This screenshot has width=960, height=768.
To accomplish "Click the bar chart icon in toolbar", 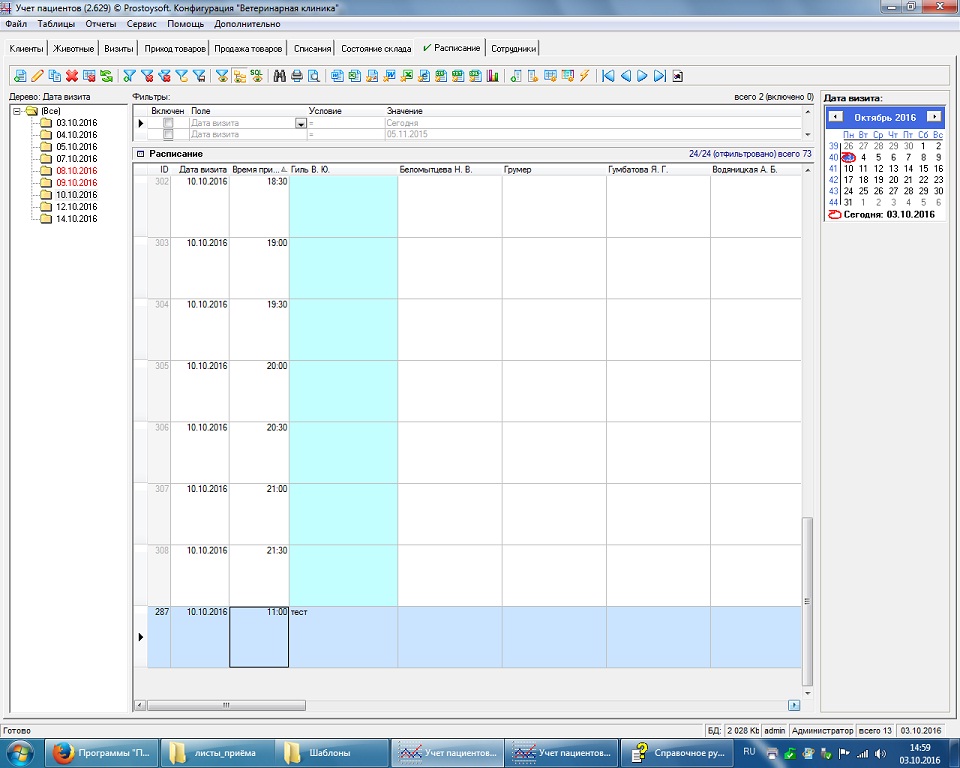I will tap(491, 76).
